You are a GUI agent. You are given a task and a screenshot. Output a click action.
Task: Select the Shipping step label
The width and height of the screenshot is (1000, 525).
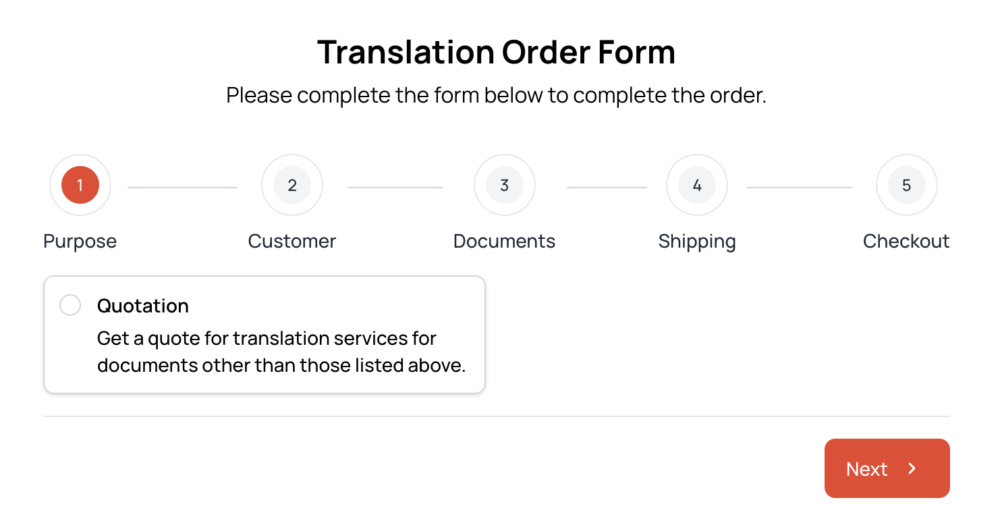point(697,241)
